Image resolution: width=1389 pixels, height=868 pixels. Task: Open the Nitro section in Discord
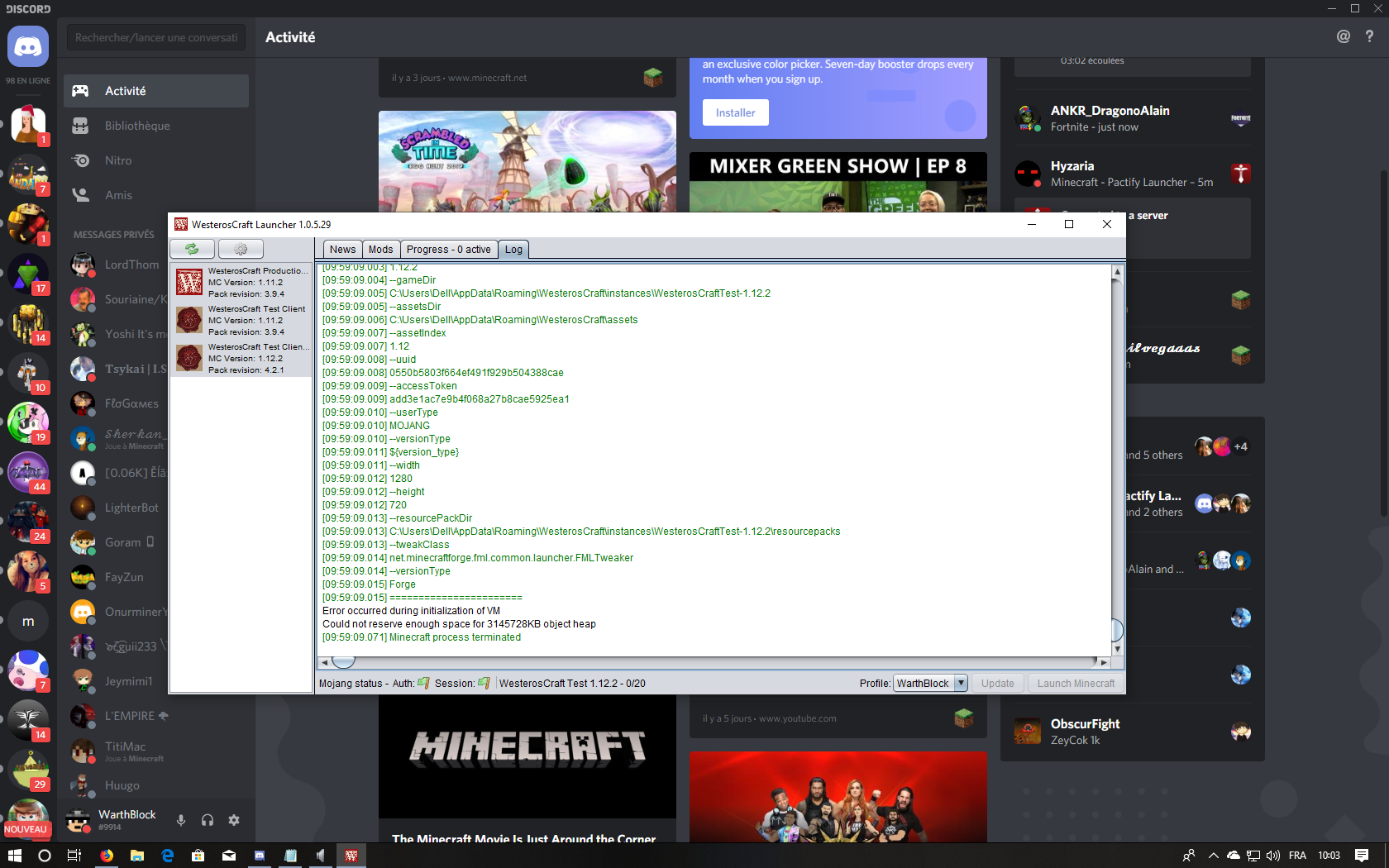[x=156, y=160]
